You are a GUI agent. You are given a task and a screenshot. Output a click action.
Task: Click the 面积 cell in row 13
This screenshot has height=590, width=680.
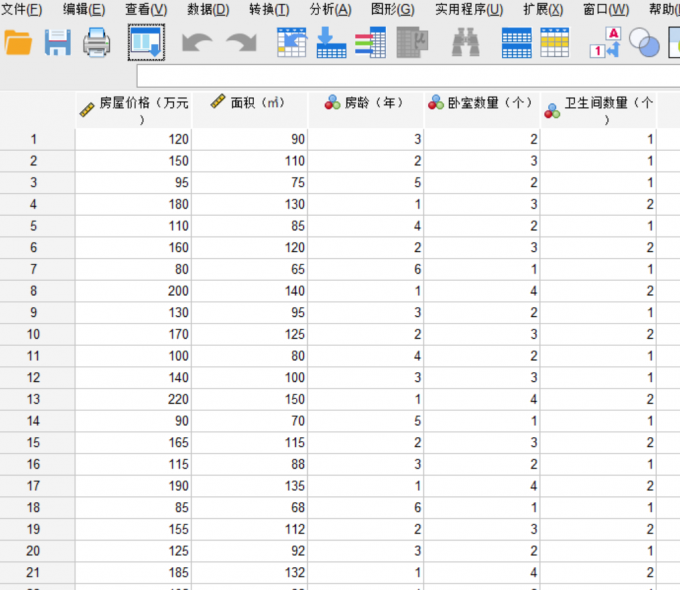click(x=250, y=399)
